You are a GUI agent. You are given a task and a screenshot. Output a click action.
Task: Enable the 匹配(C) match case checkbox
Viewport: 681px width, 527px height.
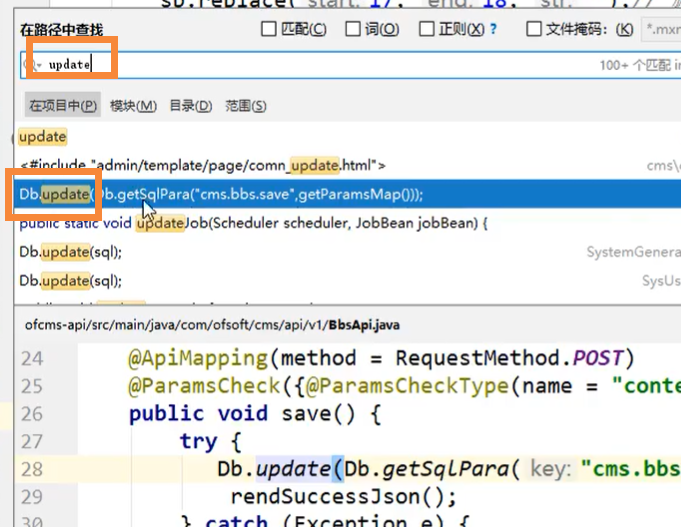(x=268, y=30)
